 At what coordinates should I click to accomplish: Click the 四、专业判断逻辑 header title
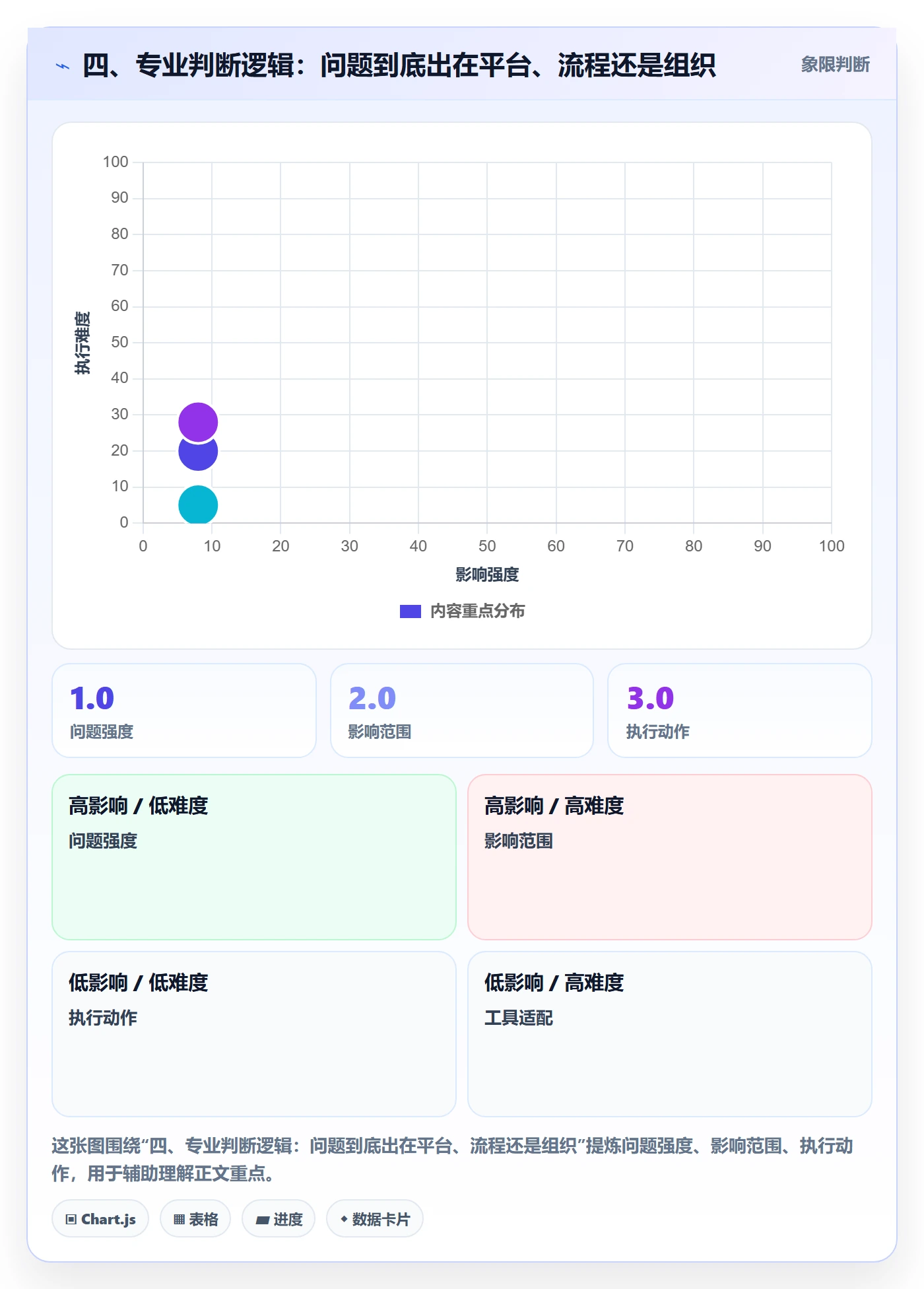[x=399, y=65]
